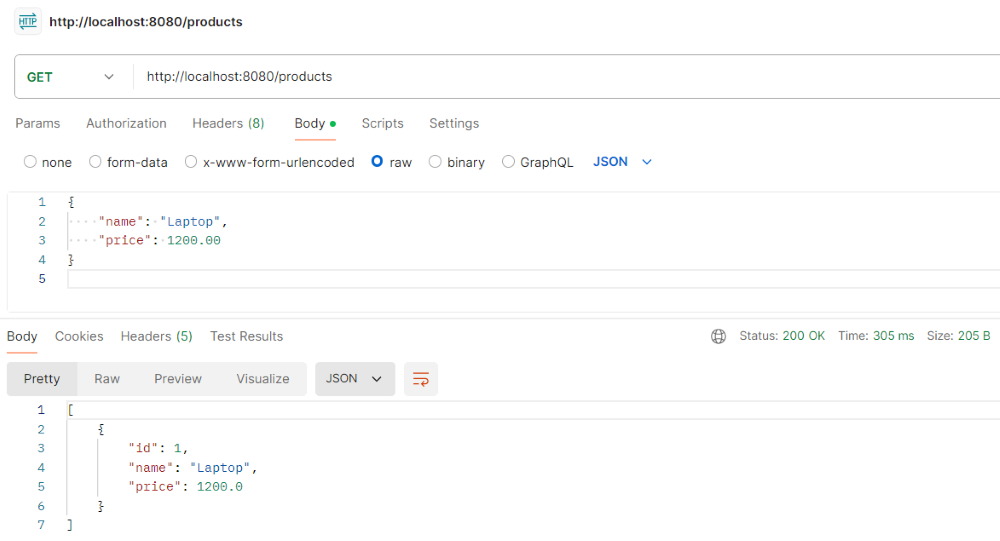Switch to the Authorization tab
The width and height of the screenshot is (1000, 541).
click(126, 124)
